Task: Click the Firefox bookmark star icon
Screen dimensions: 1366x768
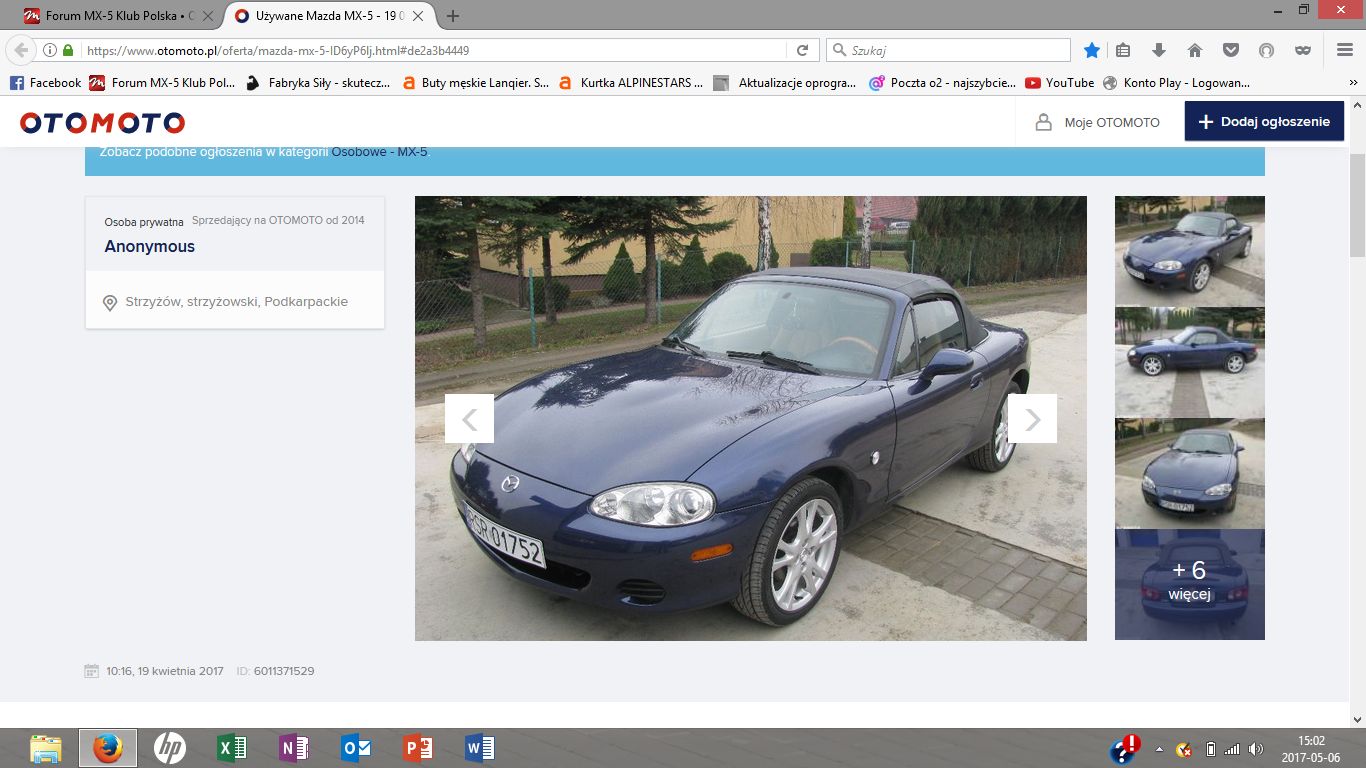Action: coord(1092,50)
